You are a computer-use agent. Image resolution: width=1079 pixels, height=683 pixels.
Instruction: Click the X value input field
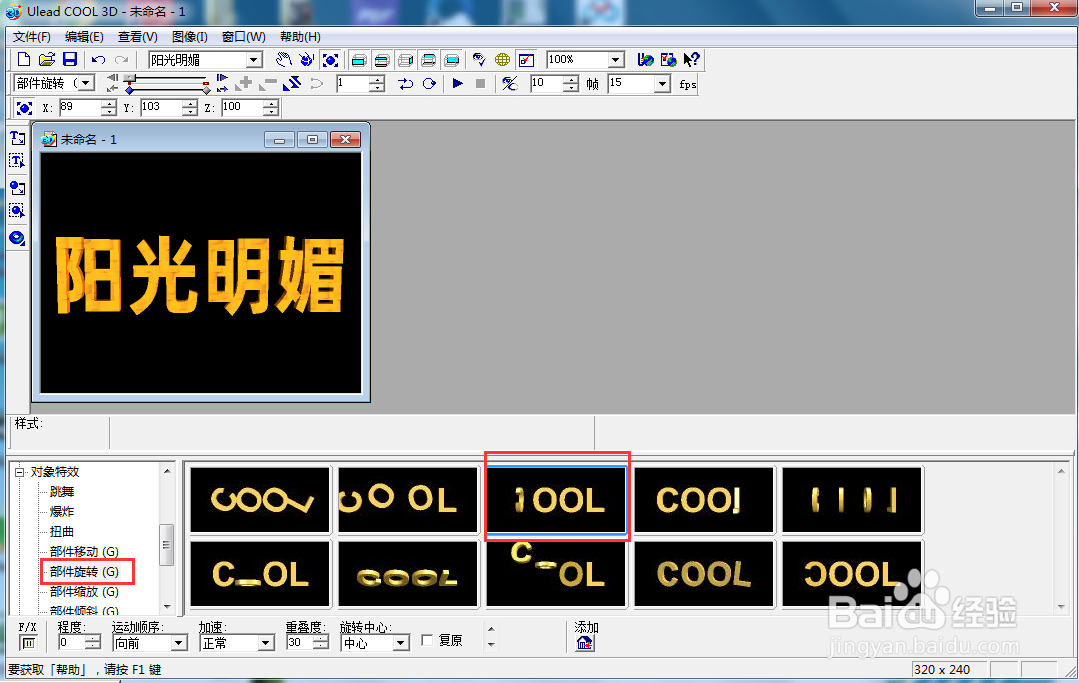coord(80,107)
